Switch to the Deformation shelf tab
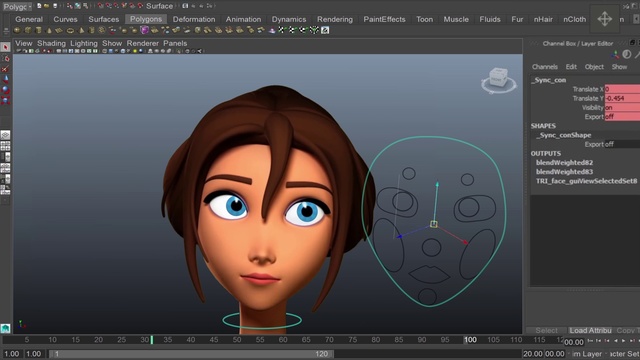 point(194,19)
